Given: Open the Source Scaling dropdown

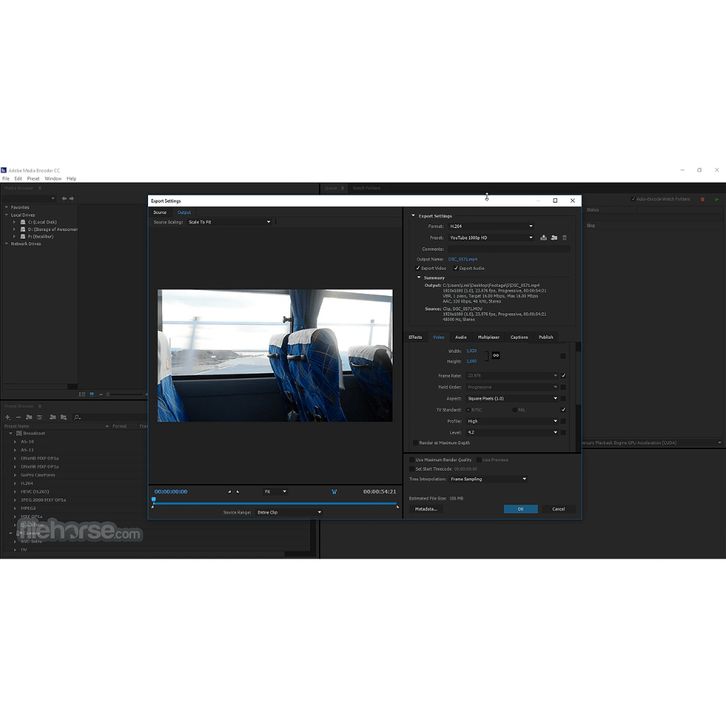Looking at the screenshot, I should [228, 222].
